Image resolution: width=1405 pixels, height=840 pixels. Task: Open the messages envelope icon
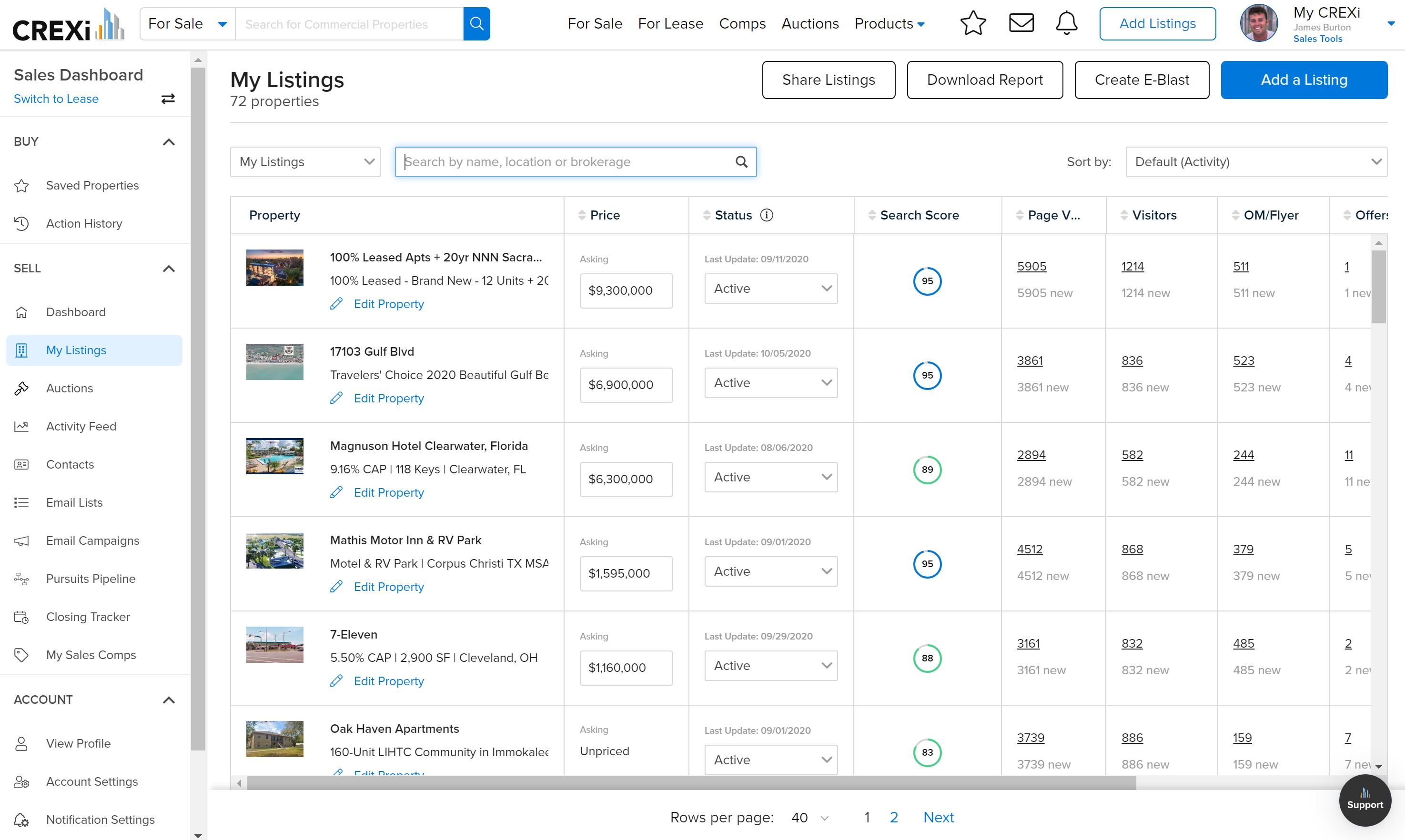click(1021, 23)
